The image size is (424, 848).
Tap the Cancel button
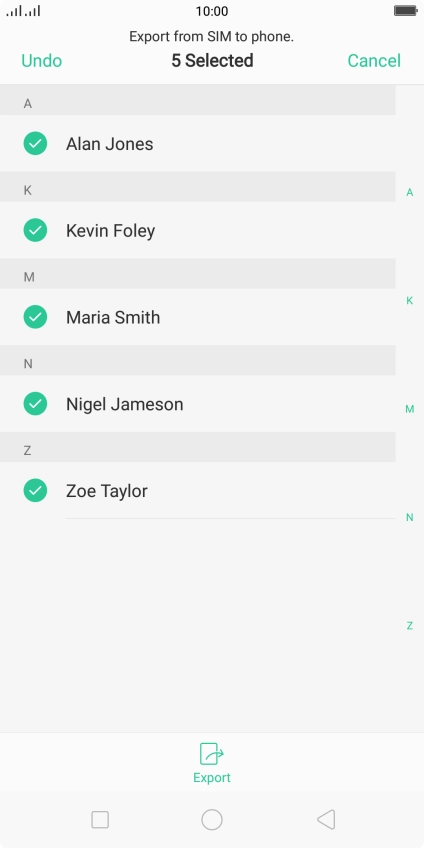pyautogui.click(x=374, y=61)
